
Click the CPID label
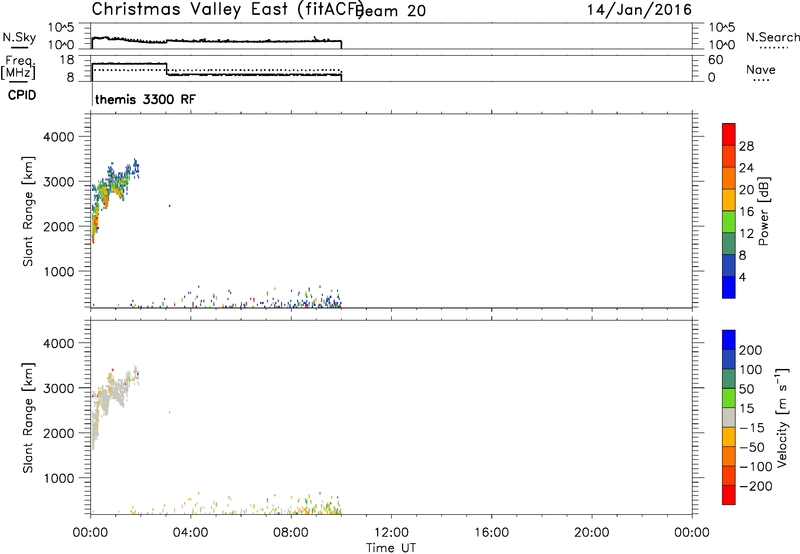22,95
